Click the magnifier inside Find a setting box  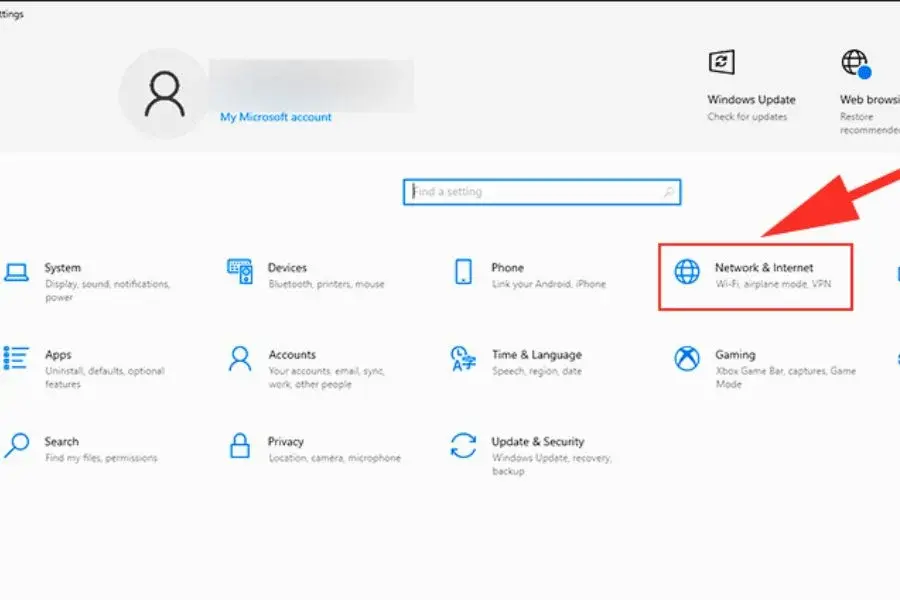[669, 192]
